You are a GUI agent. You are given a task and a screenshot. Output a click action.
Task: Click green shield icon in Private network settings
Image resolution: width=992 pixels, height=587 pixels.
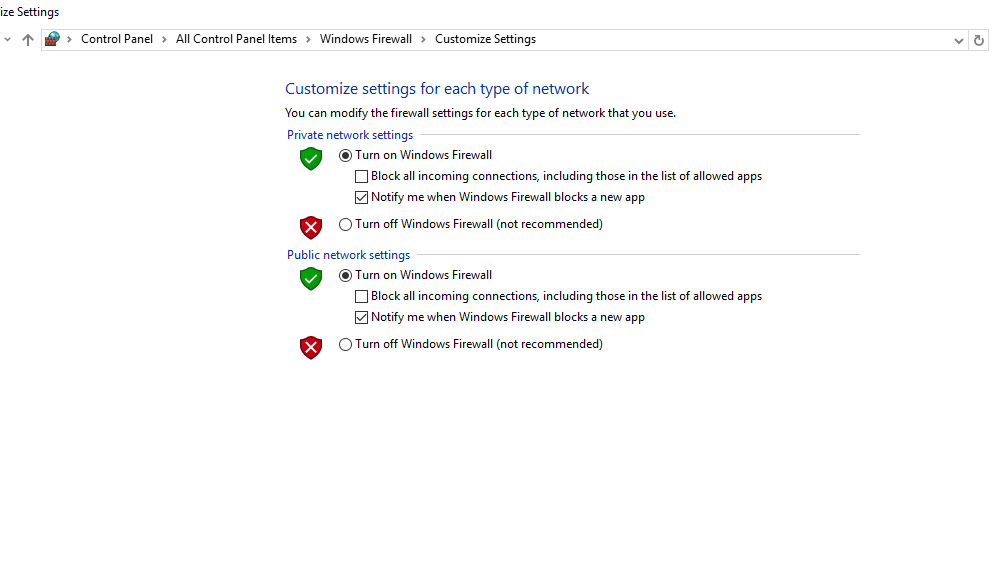click(x=311, y=159)
